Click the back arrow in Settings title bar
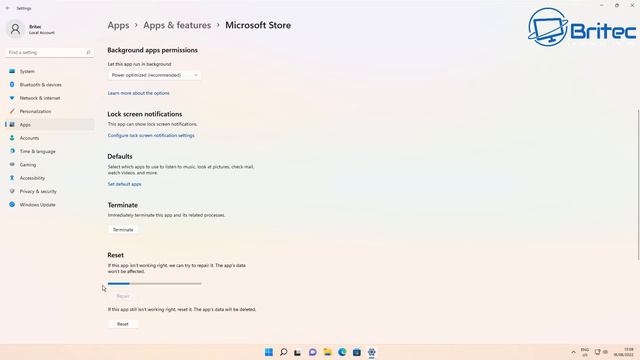 pyautogui.click(x=7, y=8)
